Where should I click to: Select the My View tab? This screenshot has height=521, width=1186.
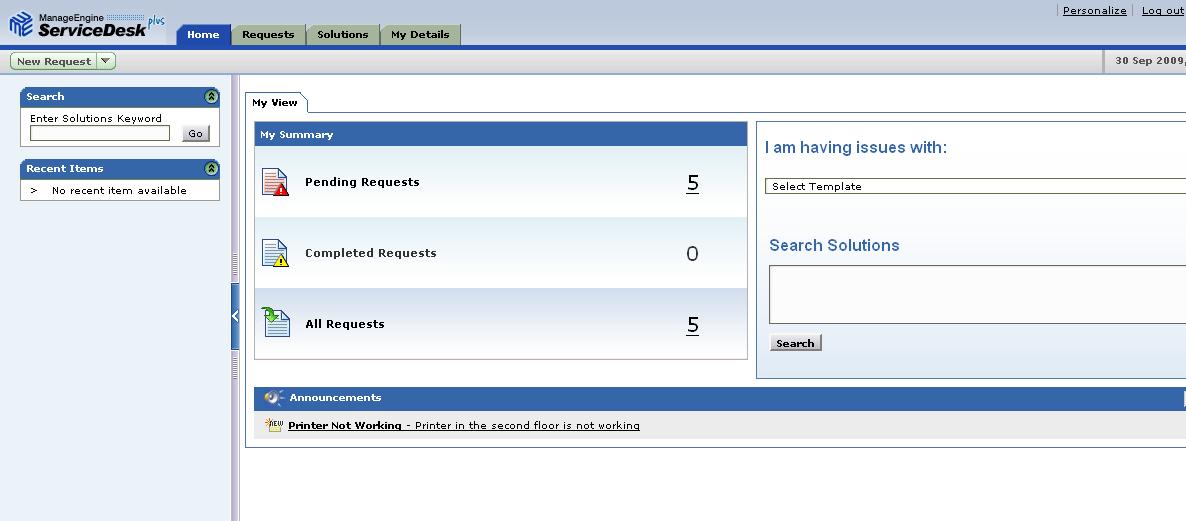[275, 103]
